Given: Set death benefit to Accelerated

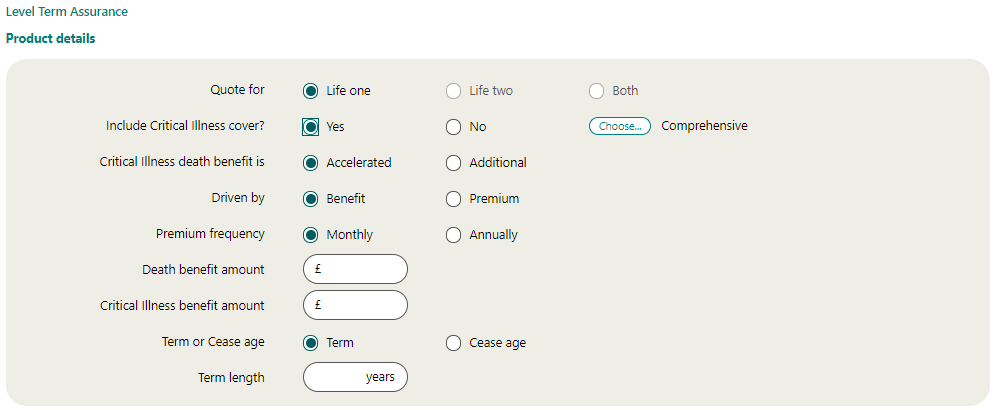Looking at the screenshot, I should [311, 163].
